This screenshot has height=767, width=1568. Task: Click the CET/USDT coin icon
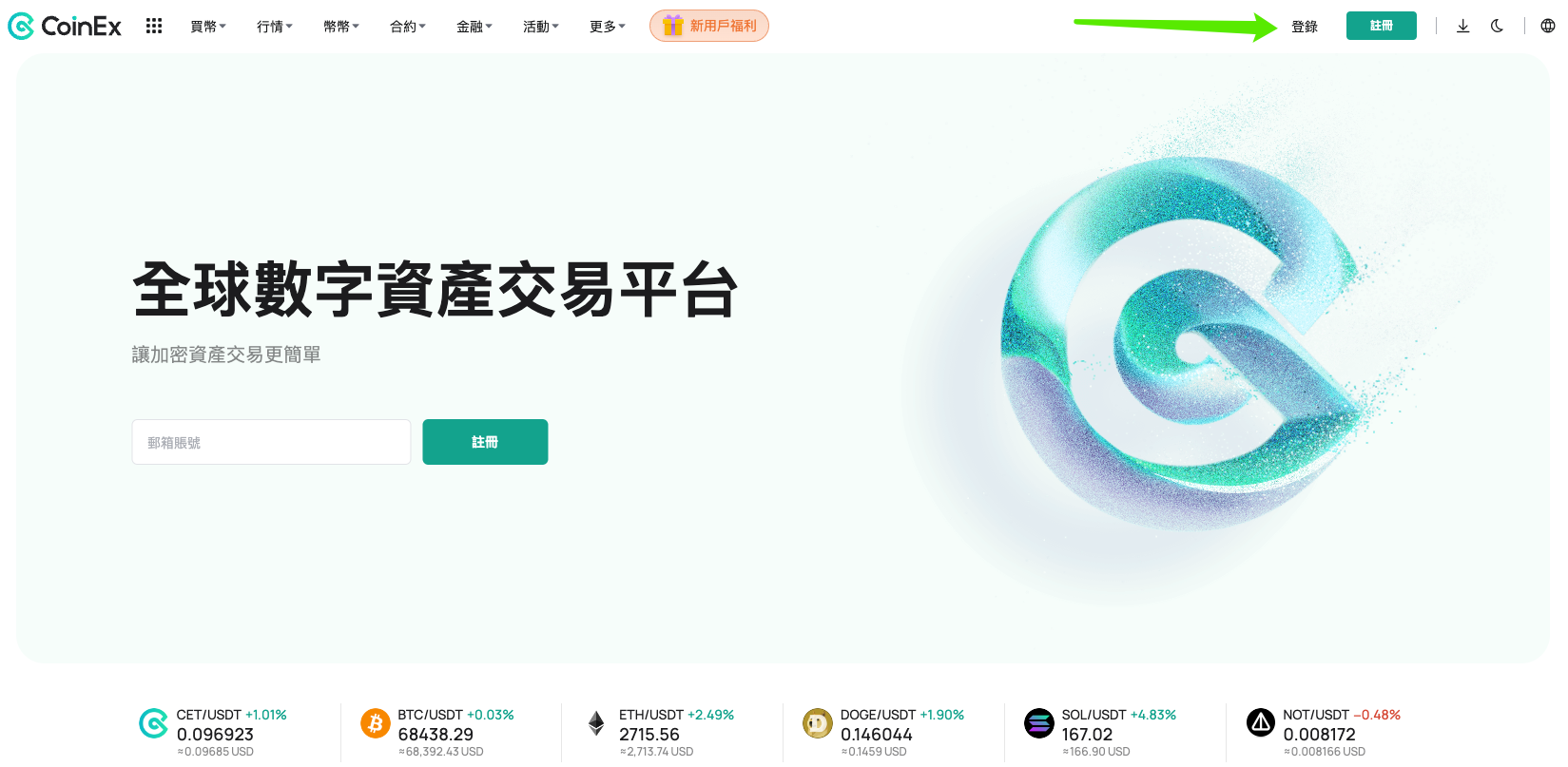pos(154,723)
